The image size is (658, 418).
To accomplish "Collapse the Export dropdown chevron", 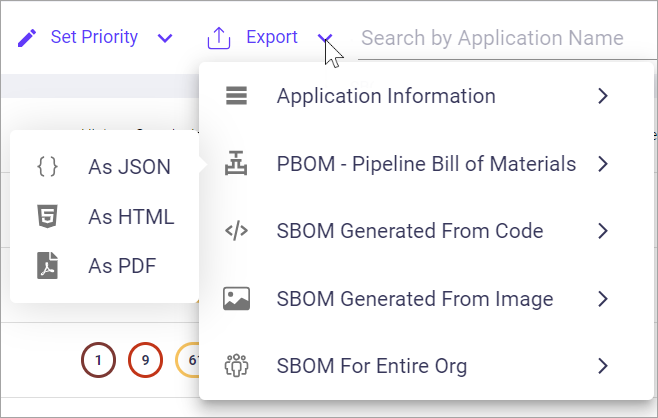I will click(x=326, y=38).
